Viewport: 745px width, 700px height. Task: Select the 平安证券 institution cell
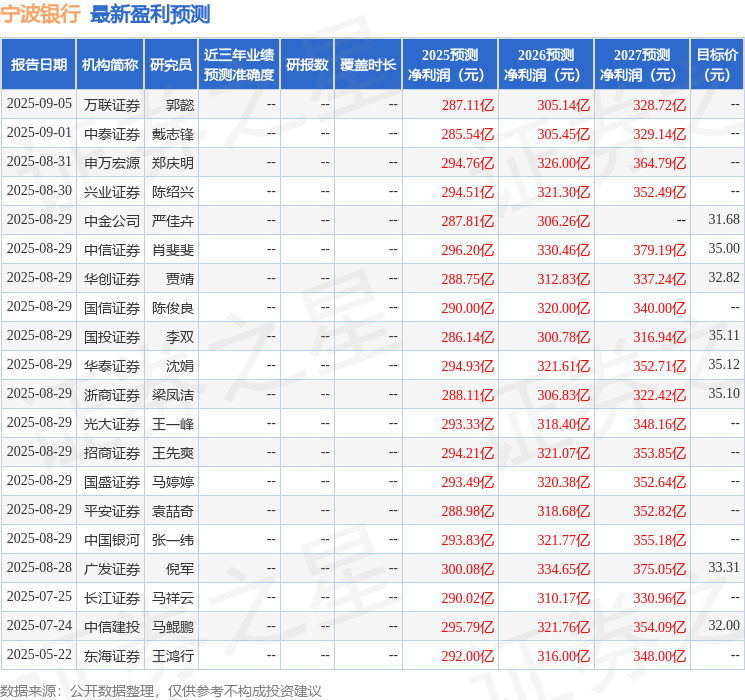coord(112,511)
